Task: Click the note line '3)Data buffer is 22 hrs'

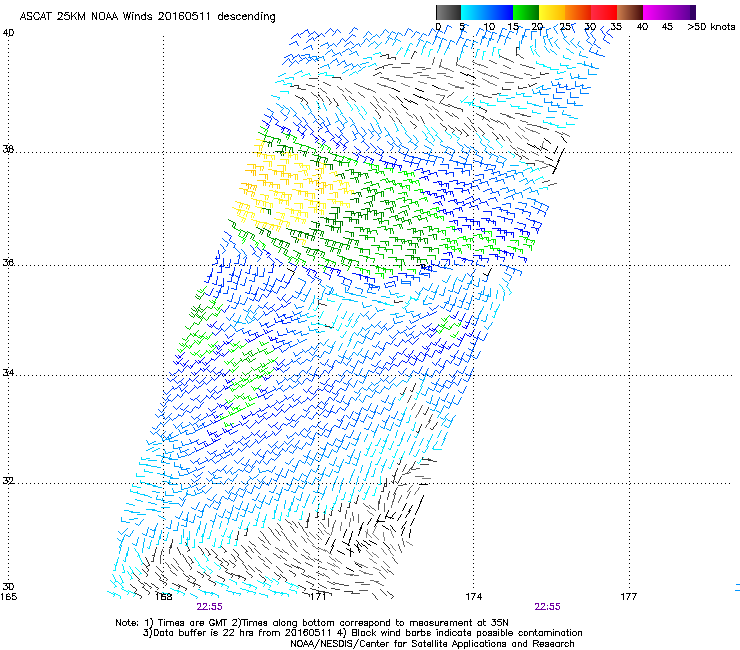Action: point(362,633)
